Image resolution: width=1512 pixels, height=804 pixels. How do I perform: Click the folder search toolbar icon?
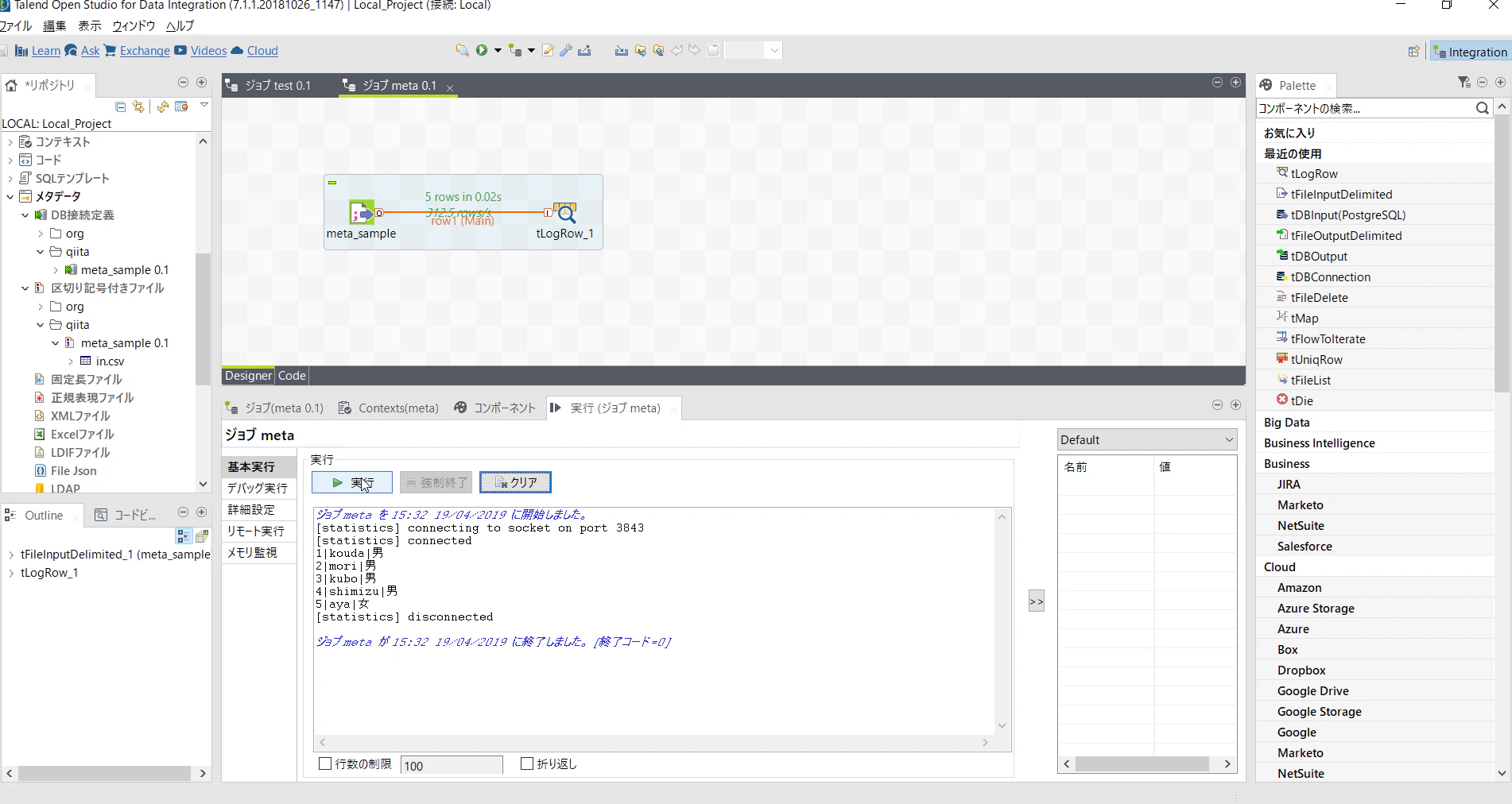[462, 50]
